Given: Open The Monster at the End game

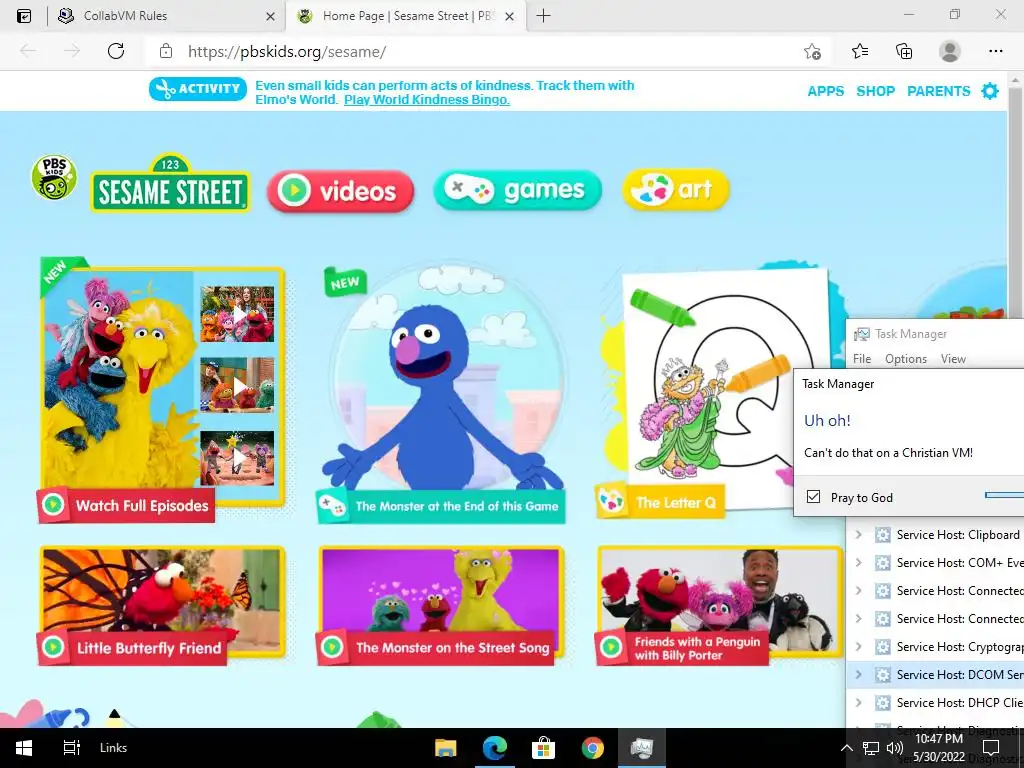Looking at the screenshot, I should click(x=441, y=392).
